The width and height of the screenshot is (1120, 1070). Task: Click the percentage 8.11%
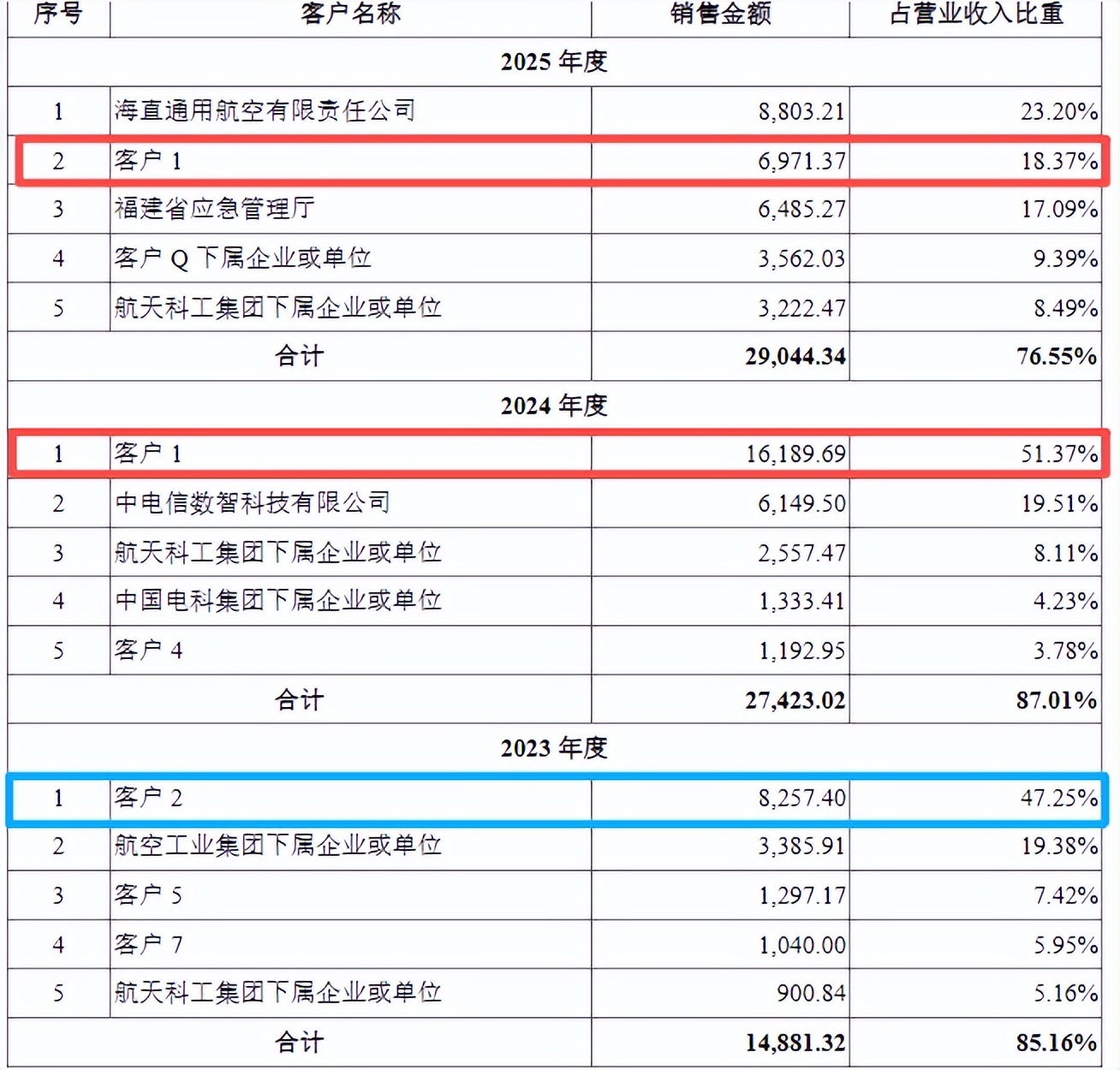point(1064,553)
